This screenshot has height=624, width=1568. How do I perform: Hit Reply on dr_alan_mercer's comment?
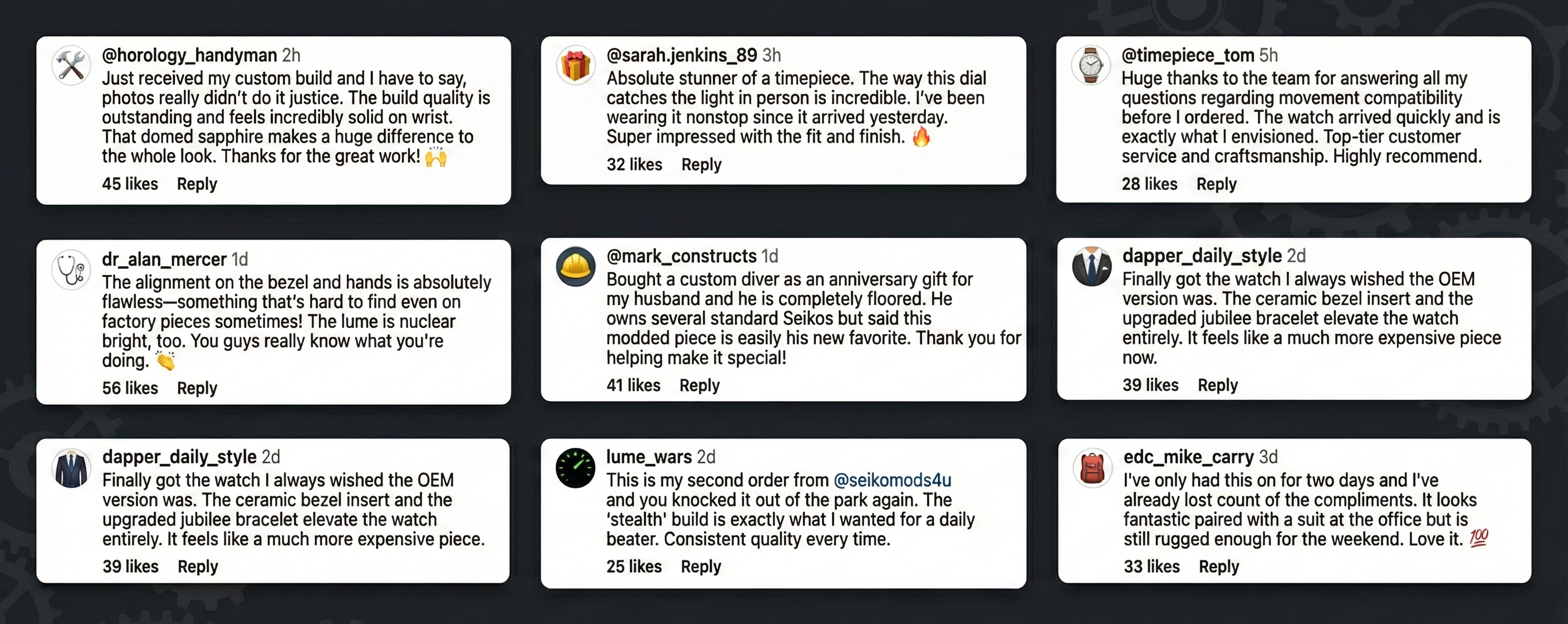click(x=197, y=388)
